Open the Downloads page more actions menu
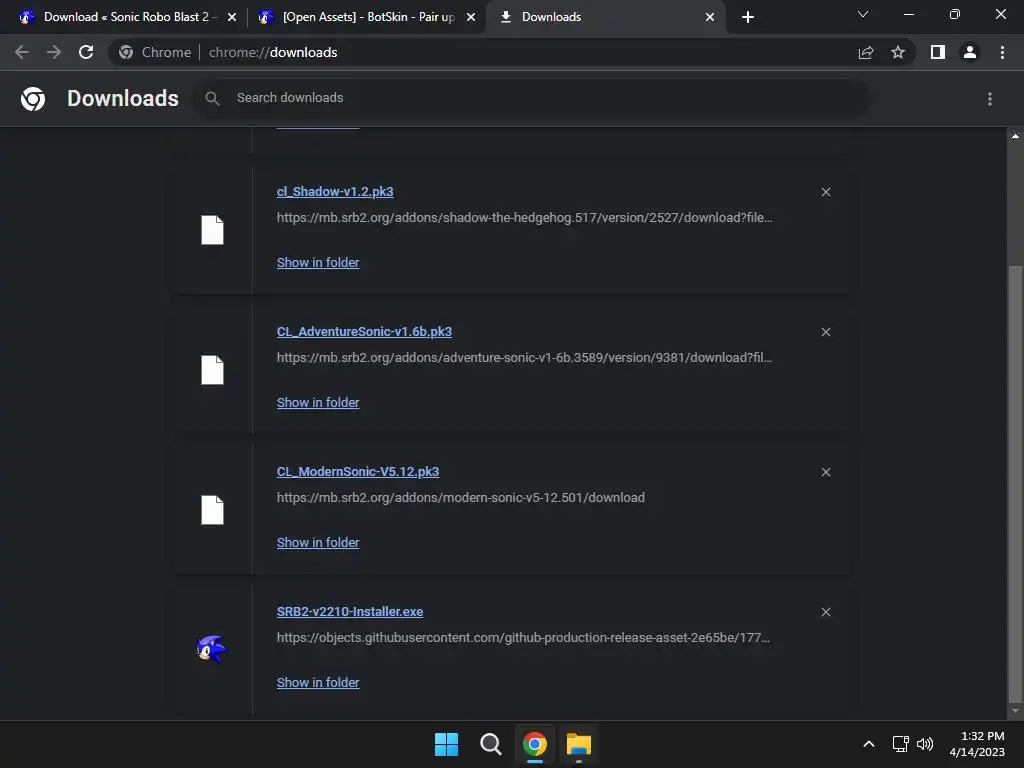Image resolution: width=1024 pixels, height=768 pixels. tap(990, 99)
